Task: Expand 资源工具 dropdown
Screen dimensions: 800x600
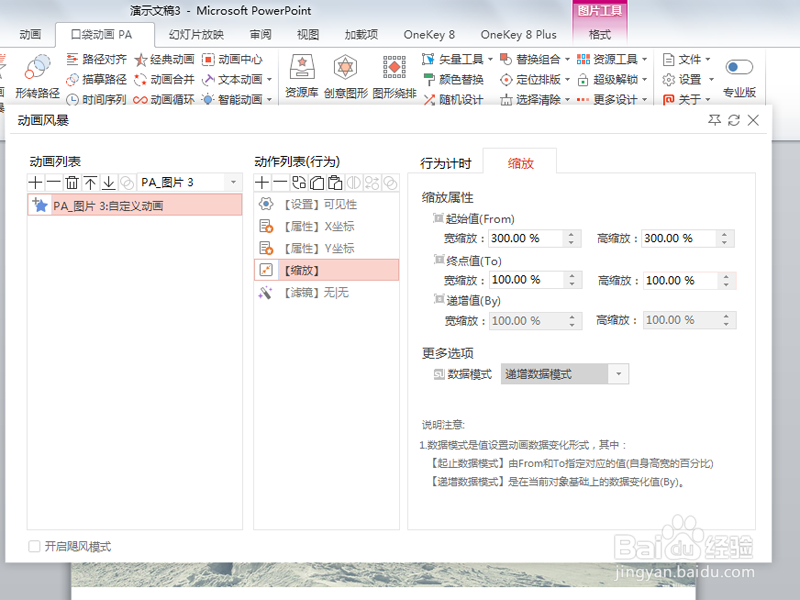Action: tap(644, 59)
